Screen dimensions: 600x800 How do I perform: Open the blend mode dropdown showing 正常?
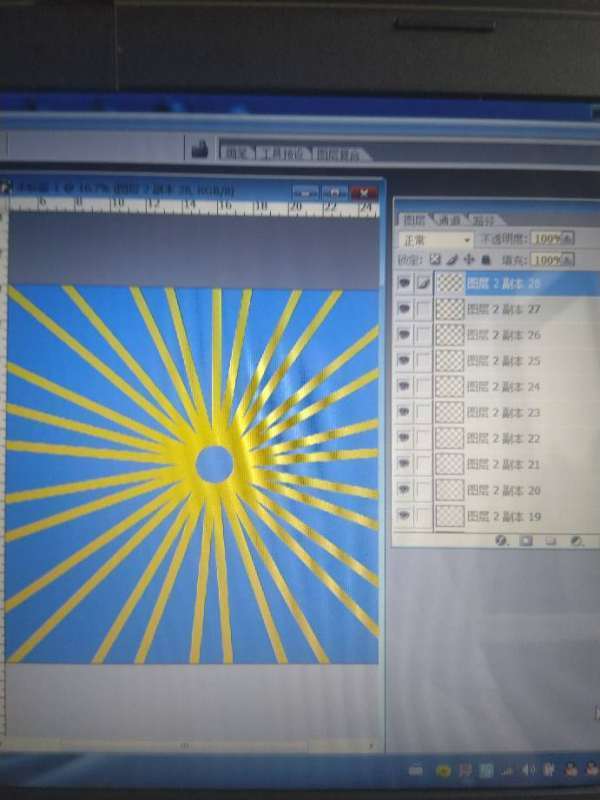pos(435,240)
